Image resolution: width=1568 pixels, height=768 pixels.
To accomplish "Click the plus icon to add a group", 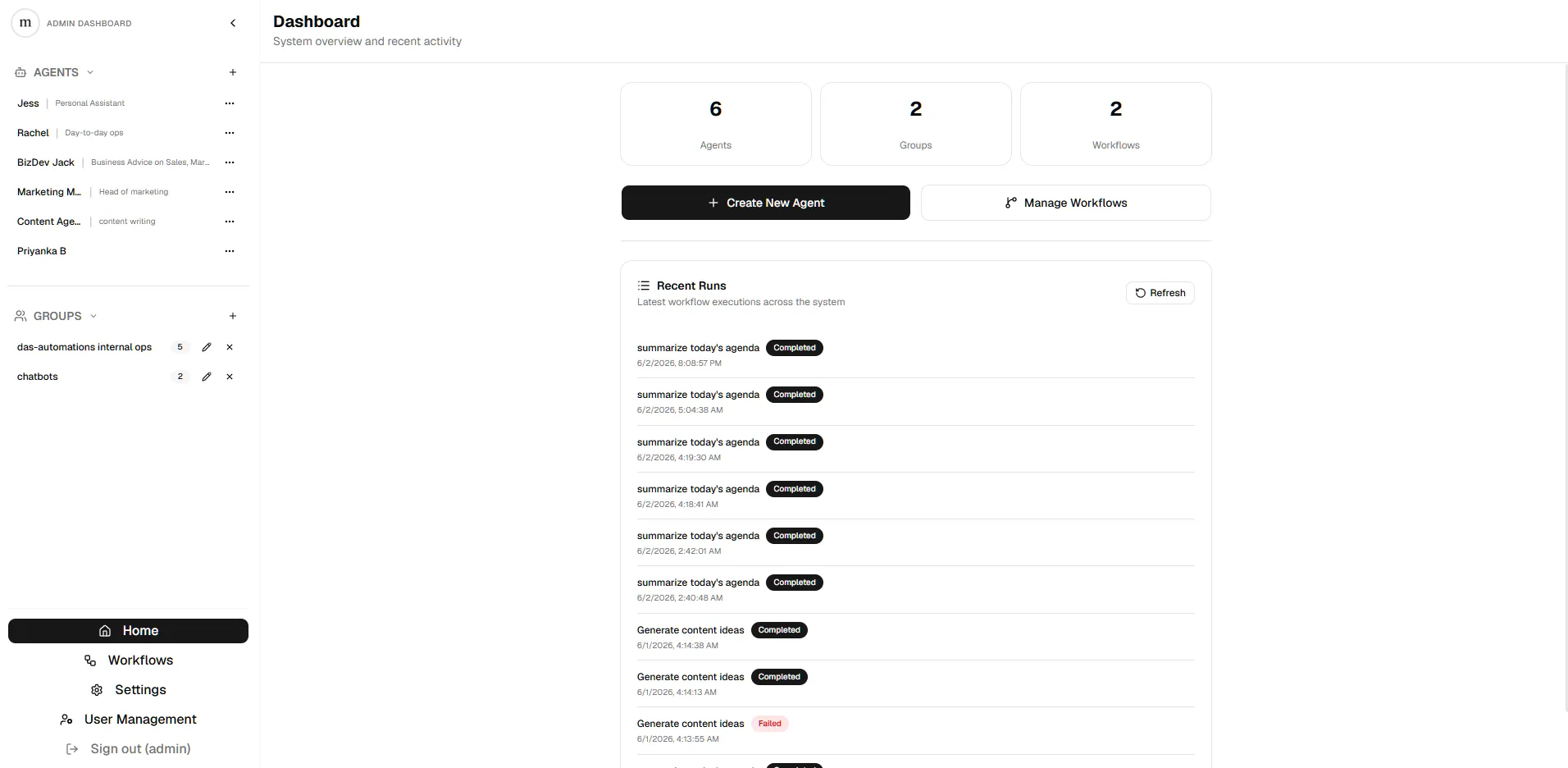I will [233, 316].
